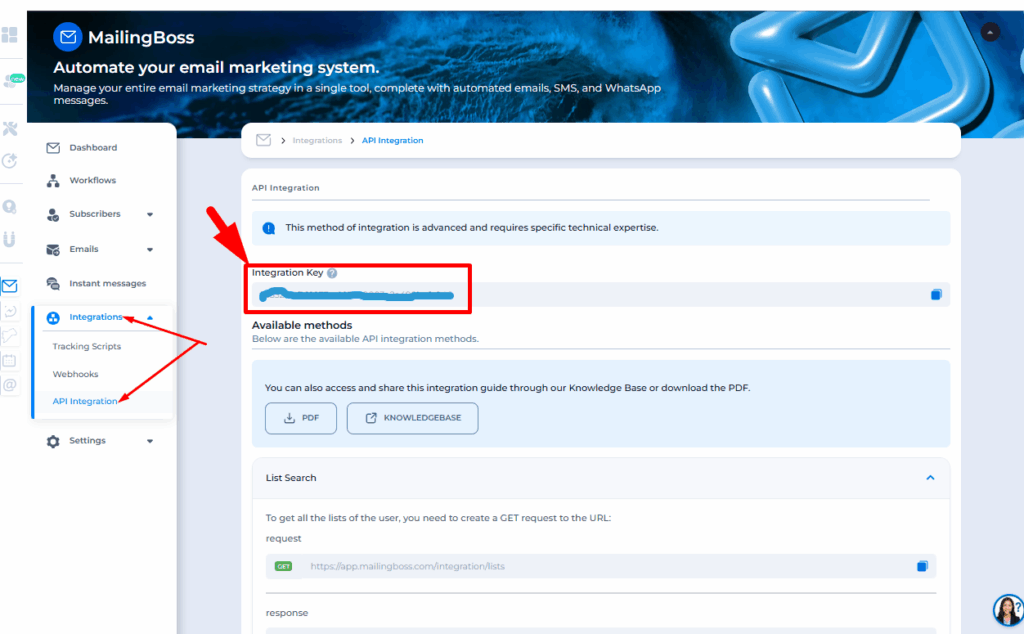Image resolution: width=1024 pixels, height=634 pixels.
Task: Go to Dashboard in sidebar
Action: pyautogui.click(x=92, y=148)
